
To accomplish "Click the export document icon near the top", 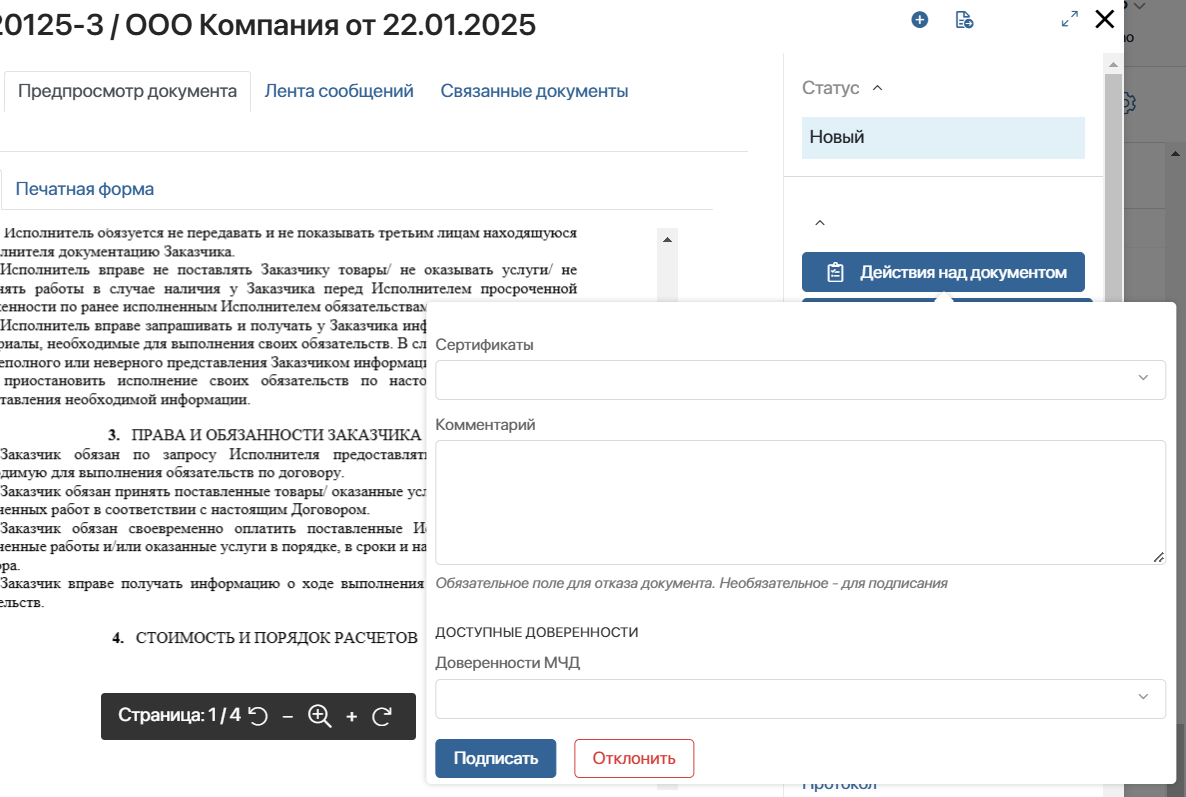I will 964,19.
